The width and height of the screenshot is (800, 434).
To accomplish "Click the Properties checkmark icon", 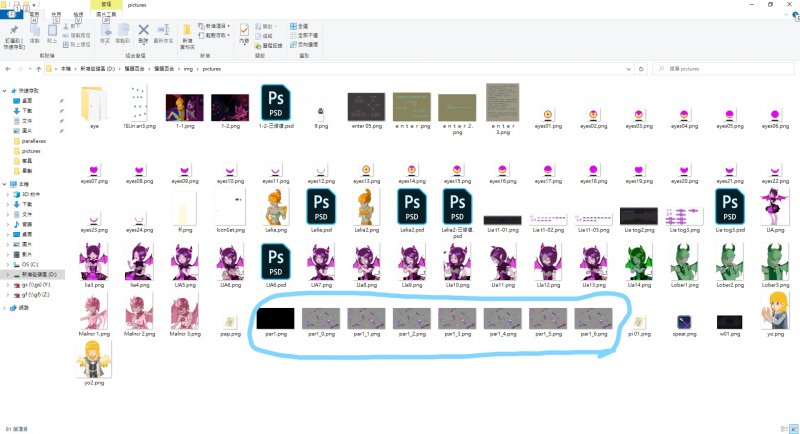I will [244, 30].
